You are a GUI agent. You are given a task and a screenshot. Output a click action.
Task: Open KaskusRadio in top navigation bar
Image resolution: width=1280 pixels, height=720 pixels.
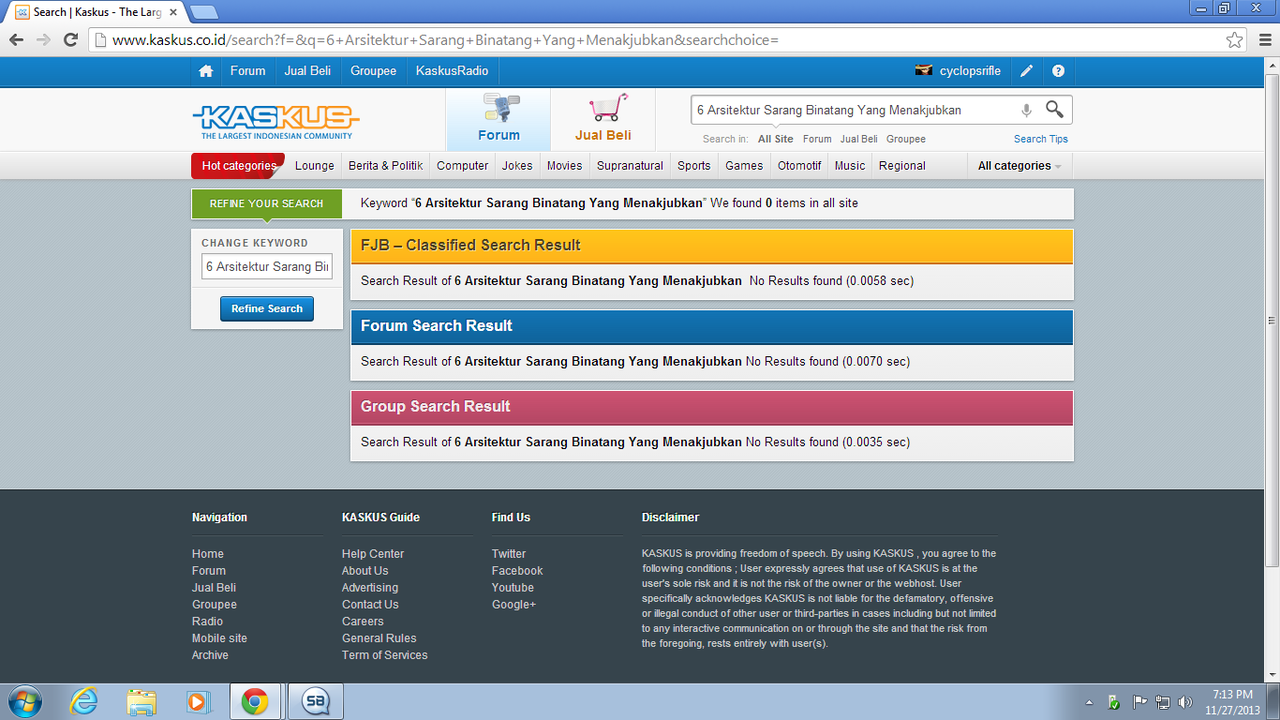(452, 71)
